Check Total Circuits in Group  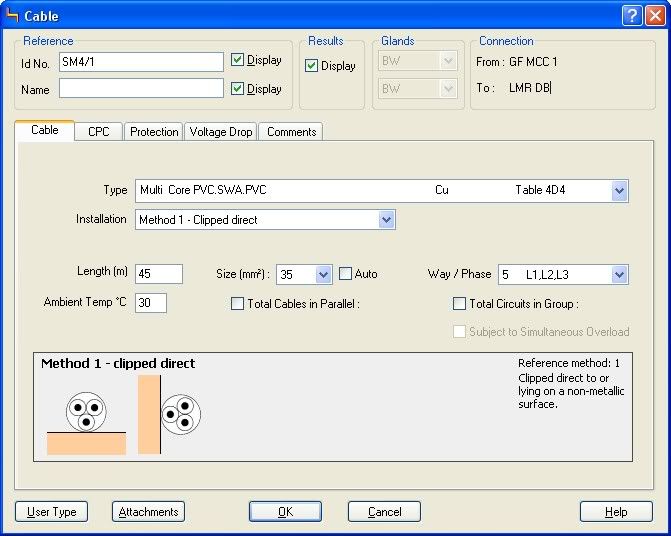click(459, 304)
